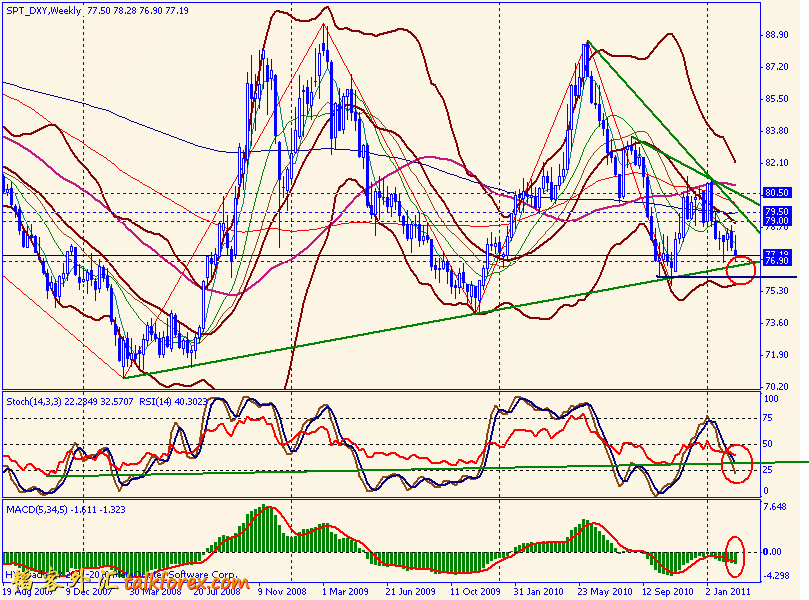Click the Stoch(14,3,3) indicator label

pyautogui.click(x=34, y=401)
